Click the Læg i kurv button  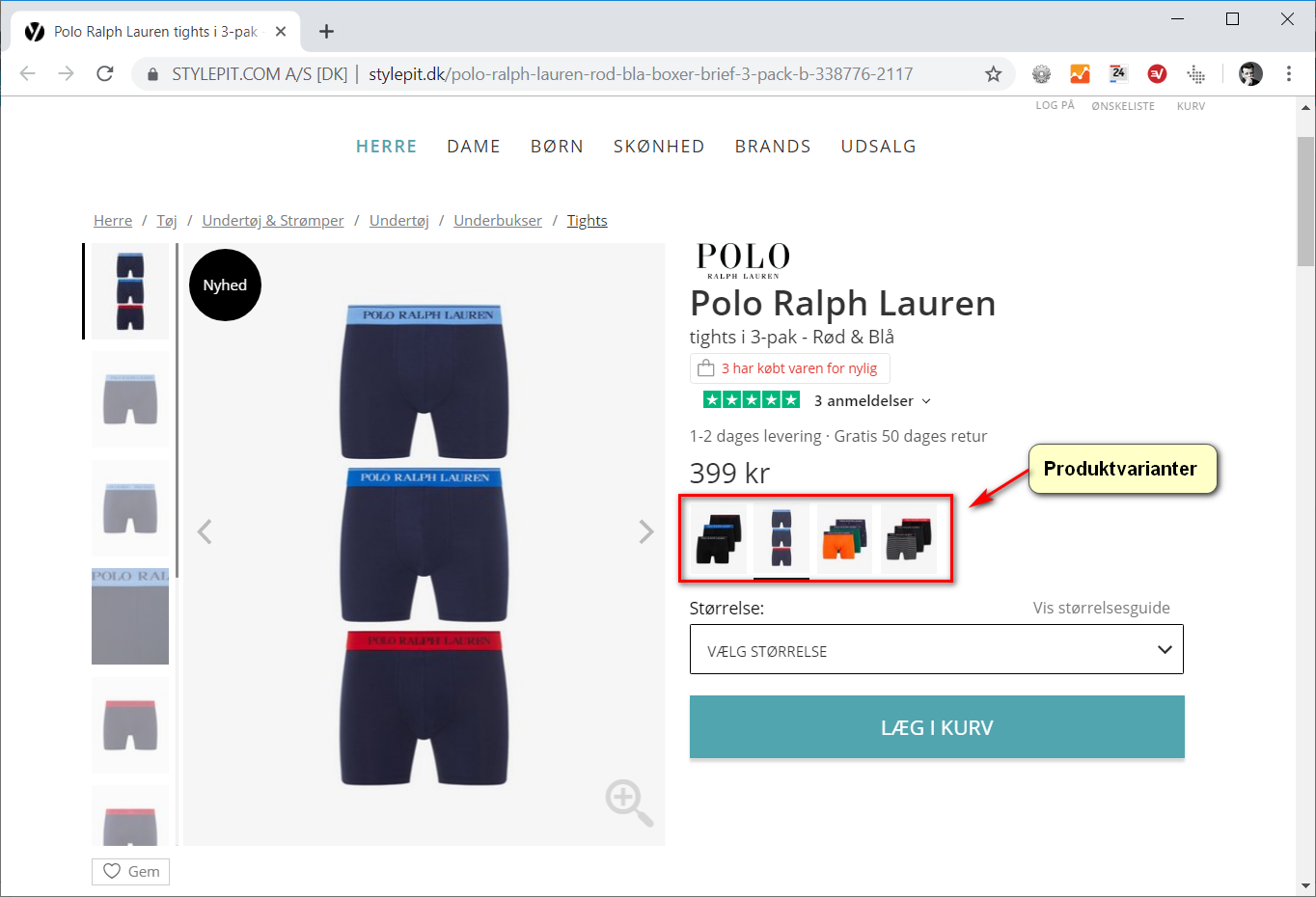pos(937,727)
